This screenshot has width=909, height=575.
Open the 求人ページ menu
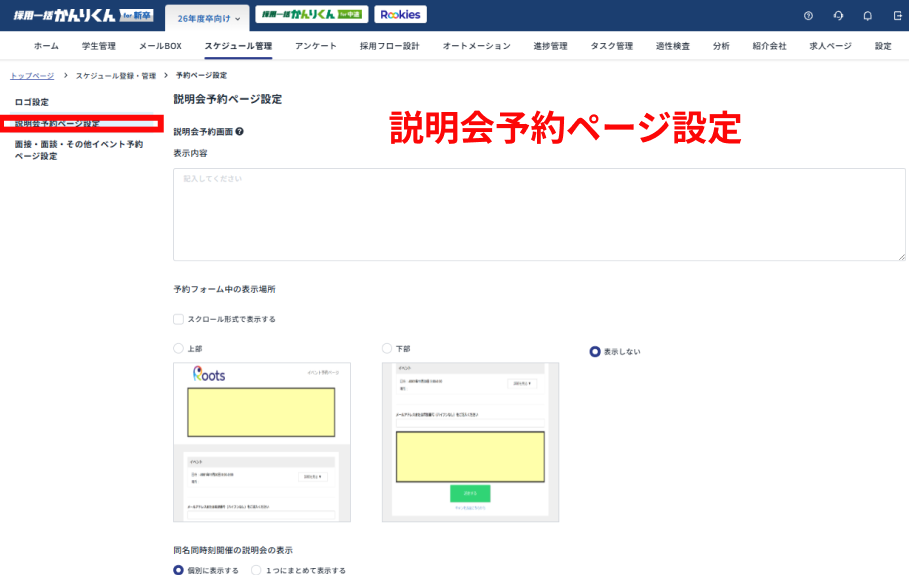pos(831,46)
